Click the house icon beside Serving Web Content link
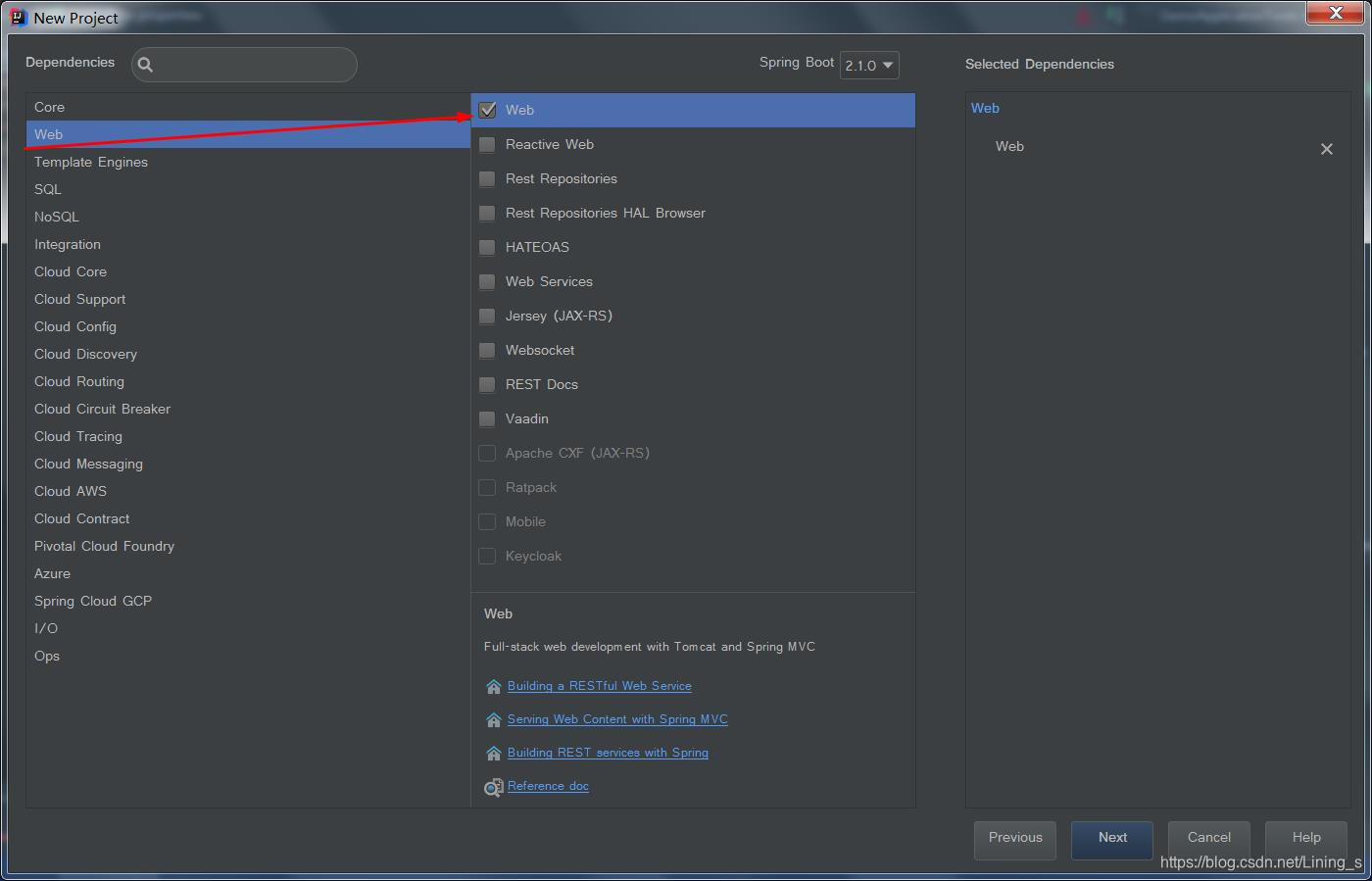This screenshot has height=881, width=1372. tap(494, 720)
